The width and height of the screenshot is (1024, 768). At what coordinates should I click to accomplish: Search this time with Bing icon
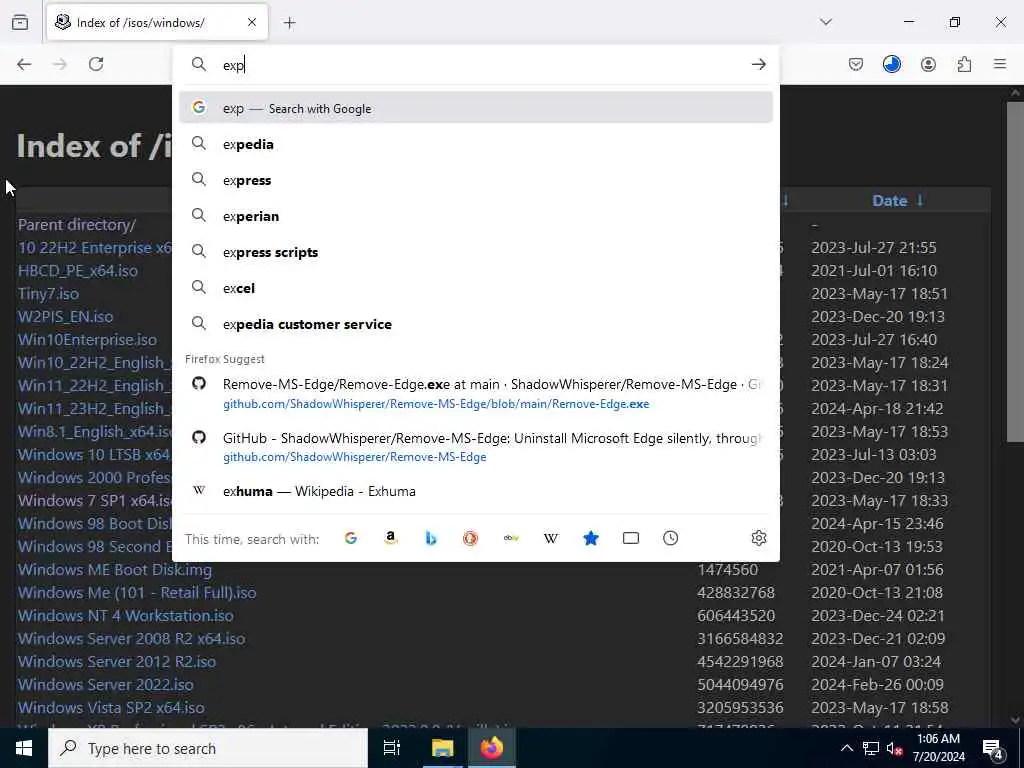pyautogui.click(x=430, y=538)
